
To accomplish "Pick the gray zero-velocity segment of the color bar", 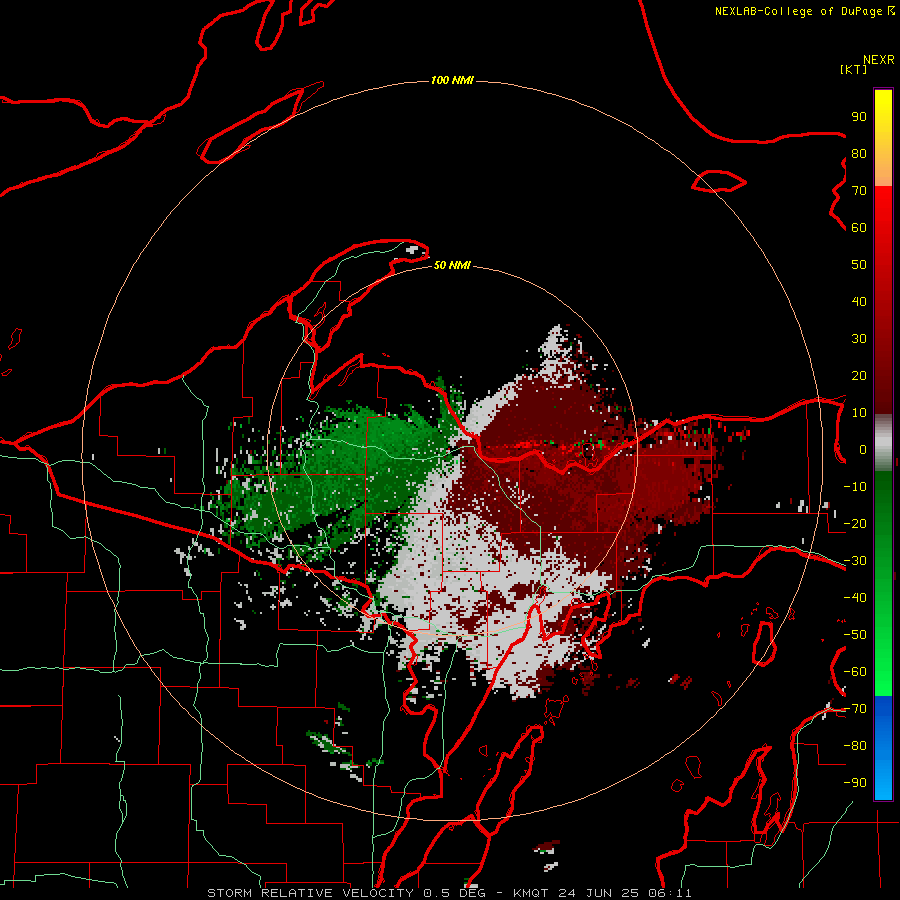I will (x=883, y=443).
